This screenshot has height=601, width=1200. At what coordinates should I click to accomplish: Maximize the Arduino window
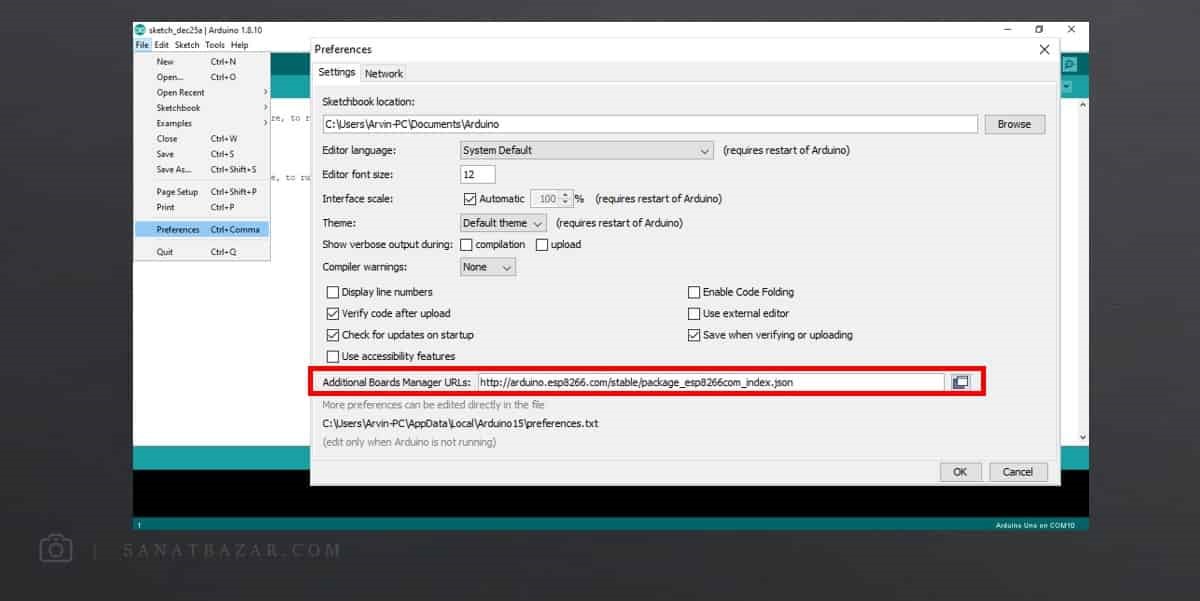[1039, 30]
